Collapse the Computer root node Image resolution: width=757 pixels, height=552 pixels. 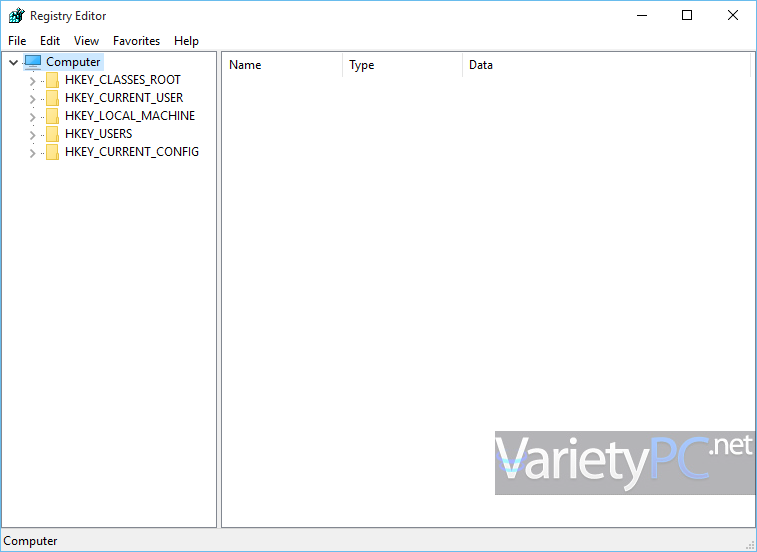click(x=14, y=62)
